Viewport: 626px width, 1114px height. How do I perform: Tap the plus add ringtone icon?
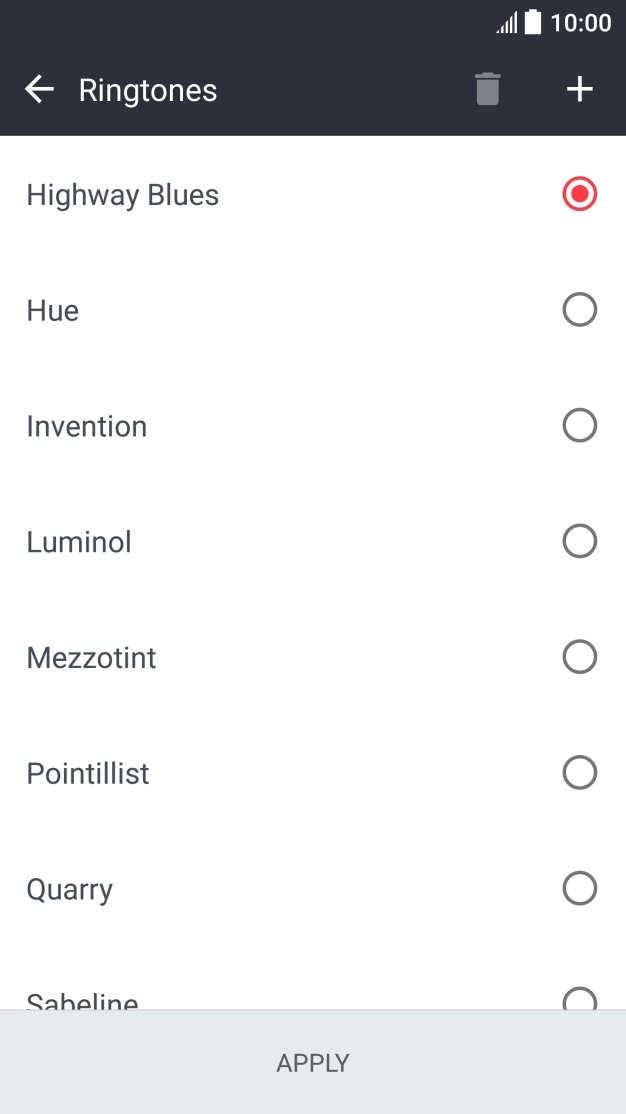pyautogui.click(x=580, y=90)
